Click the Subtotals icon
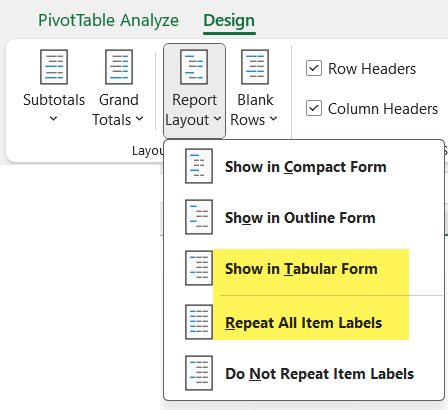Screen dimensions: 448x410 tap(54, 67)
